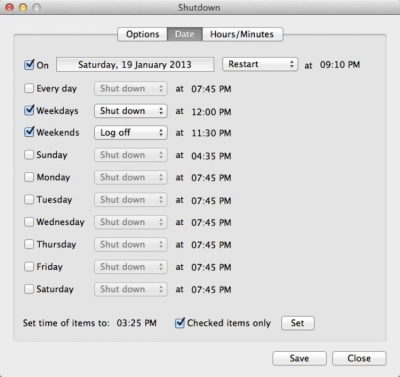The height and width of the screenshot is (377, 400).
Task: Click Friday time 07:45 PM
Action: [211, 267]
